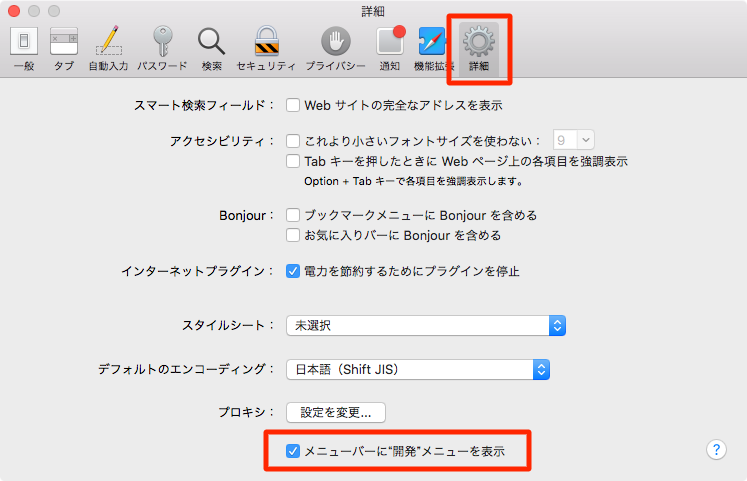This screenshot has width=747, height=481.
Task: Open the タブ (Tabs) preferences pane
Action: click(64, 49)
